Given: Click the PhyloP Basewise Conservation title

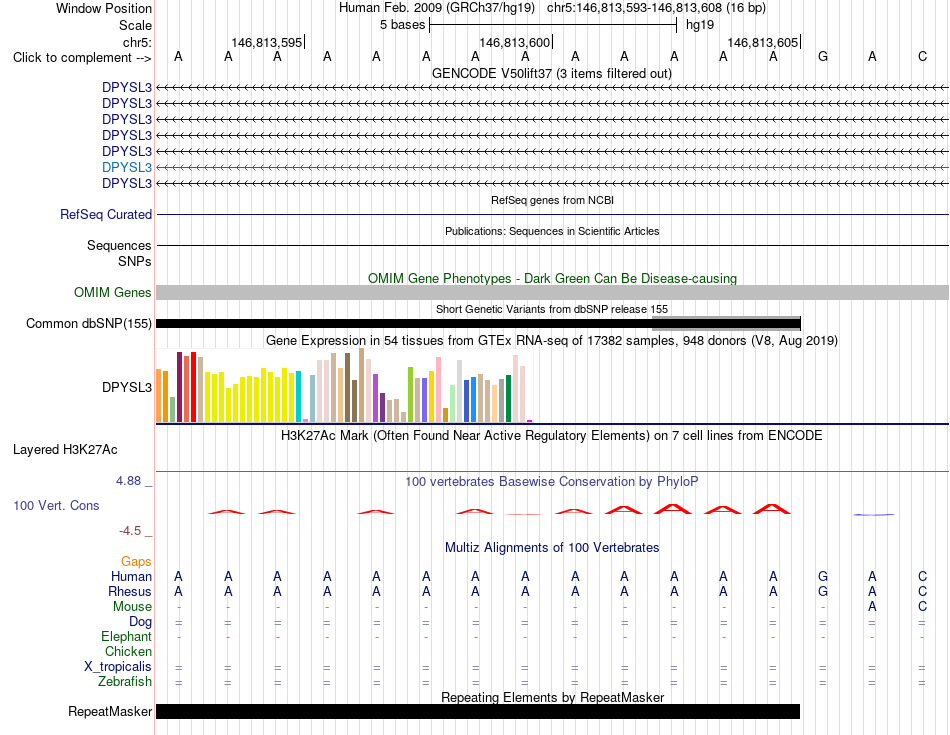Looking at the screenshot, I should pyautogui.click(x=552, y=482).
